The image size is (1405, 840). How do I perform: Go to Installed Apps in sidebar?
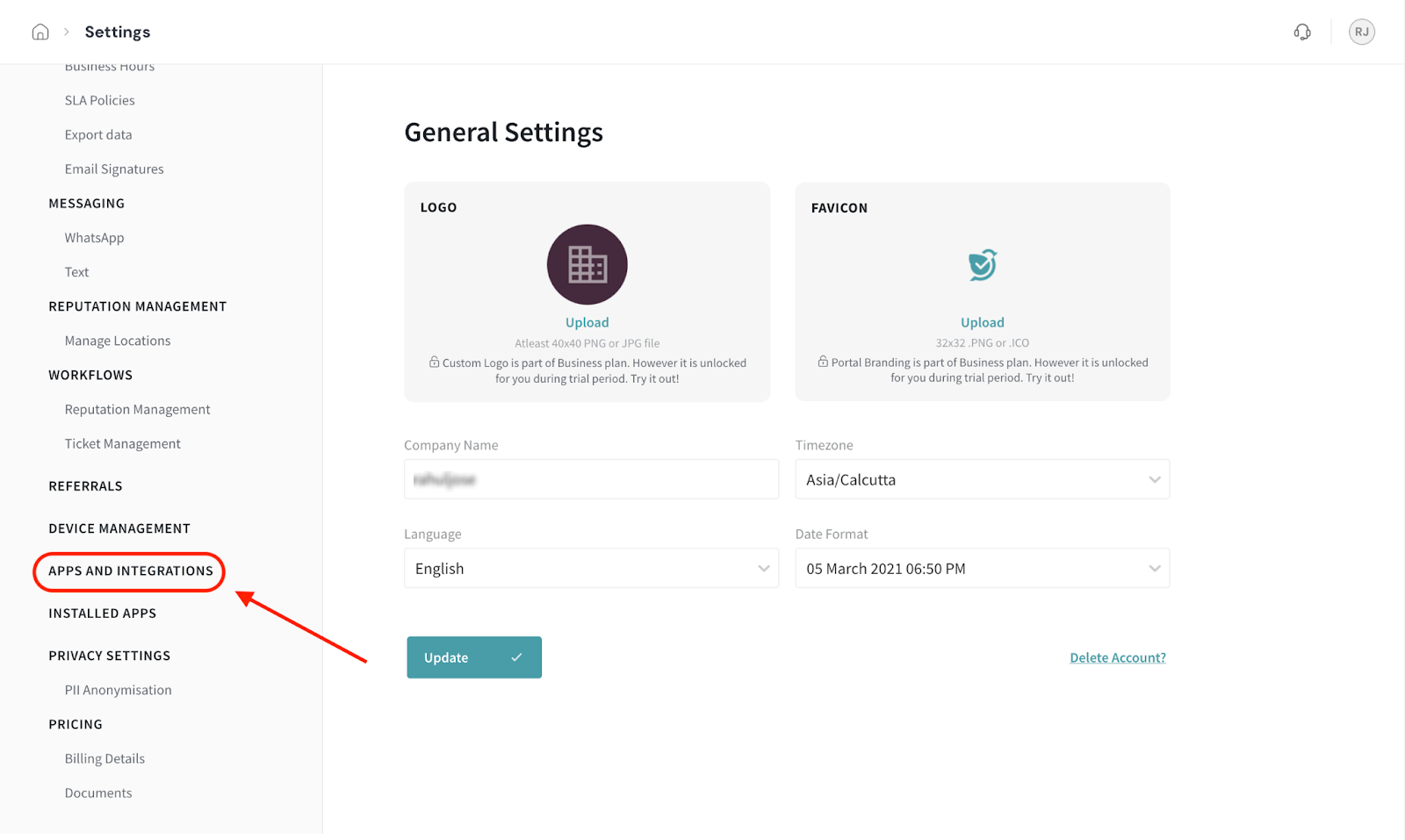tap(103, 614)
